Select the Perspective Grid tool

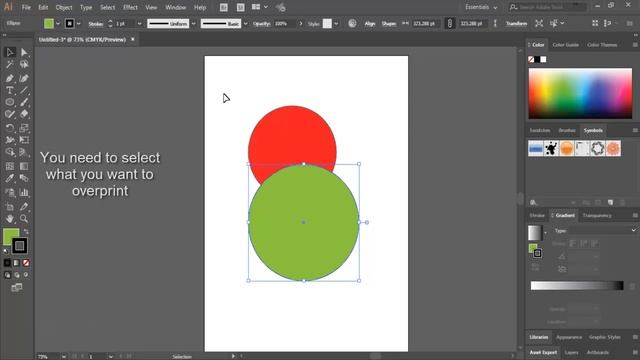point(24,152)
